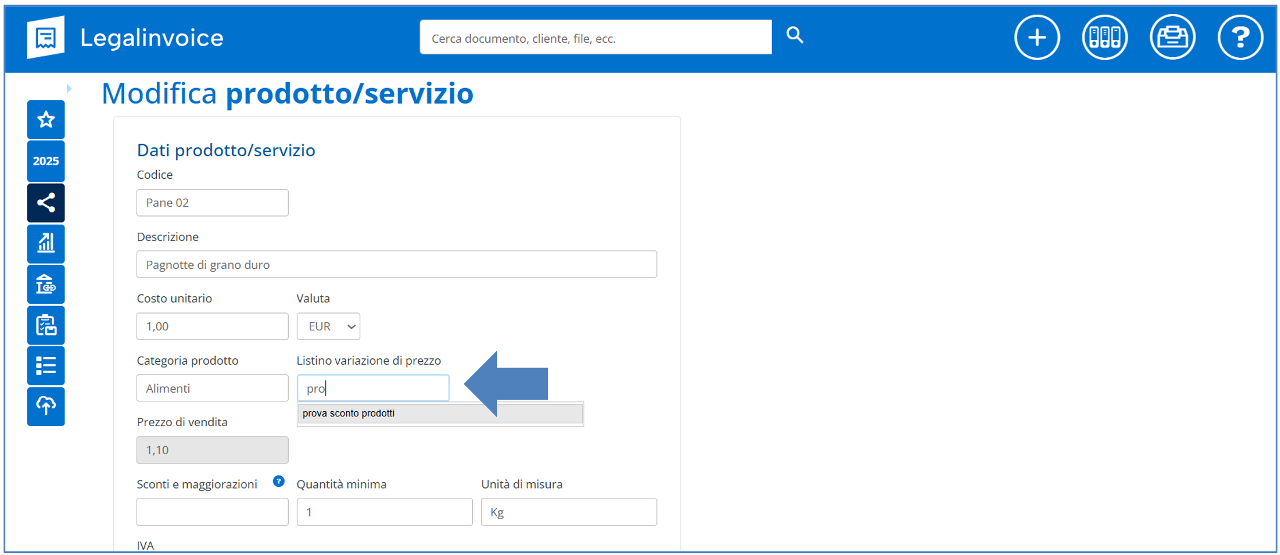Open the Valuta EUR dropdown
Image resolution: width=1280 pixels, height=555 pixels.
(328, 327)
